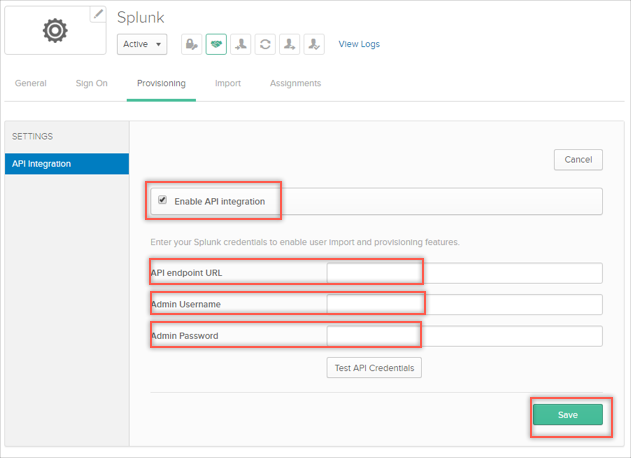631x458 pixels.
Task: Click the green handshake provisioning icon
Action: [x=216, y=44]
